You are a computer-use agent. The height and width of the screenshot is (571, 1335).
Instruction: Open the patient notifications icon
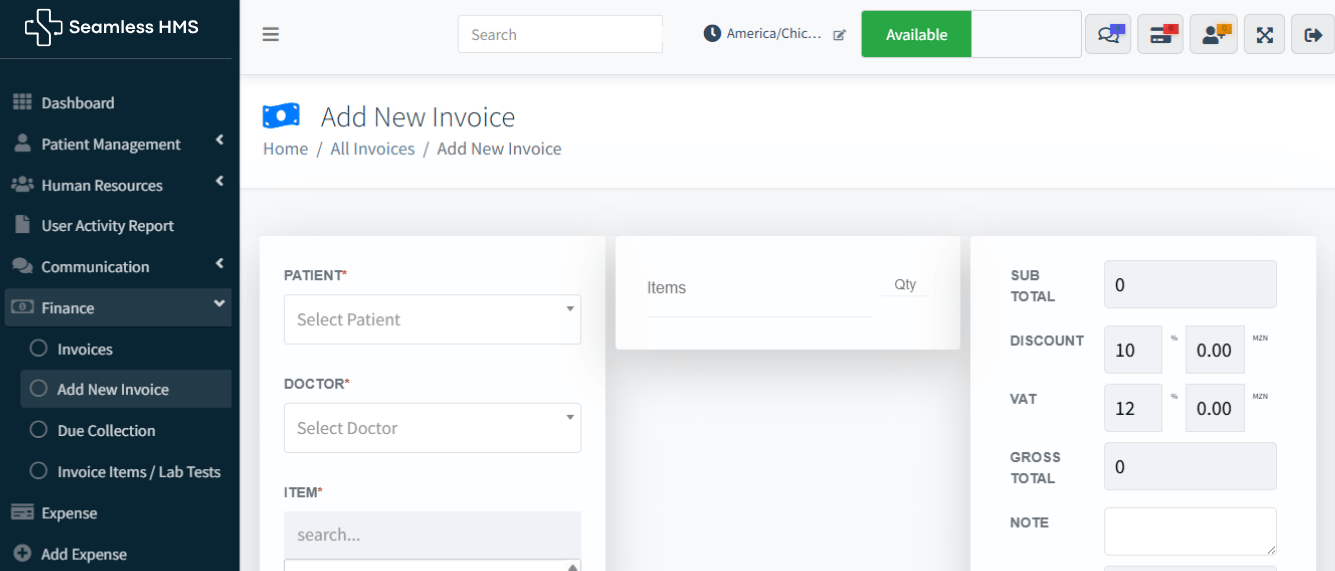coord(1213,34)
